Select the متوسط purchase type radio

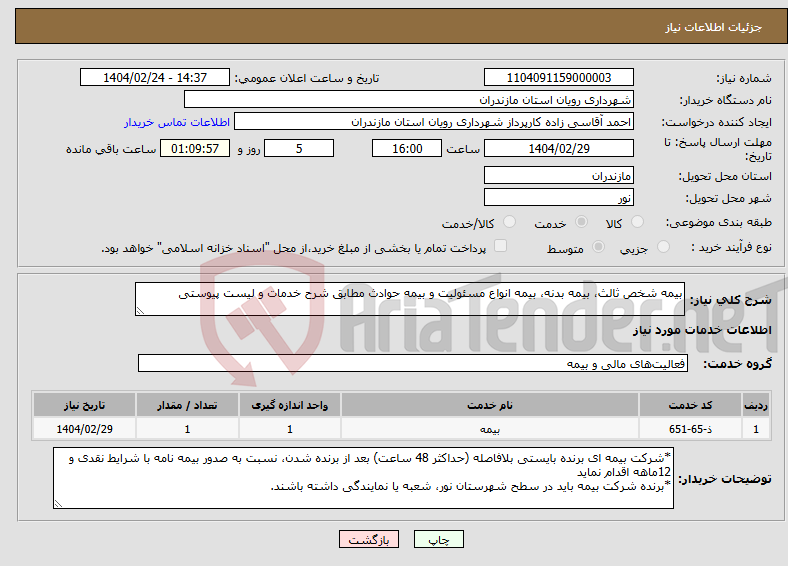click(x=598, y=246)
